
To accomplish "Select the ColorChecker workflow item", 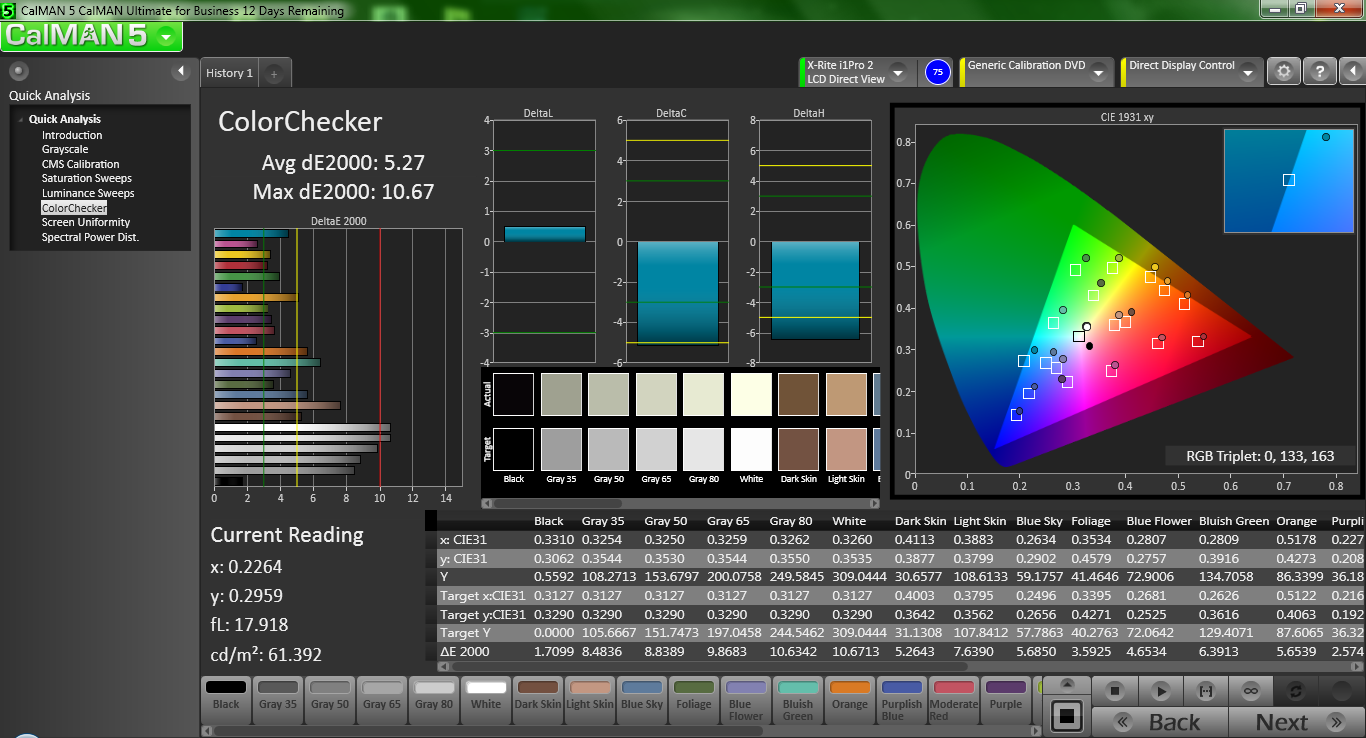I will [74, 208].
